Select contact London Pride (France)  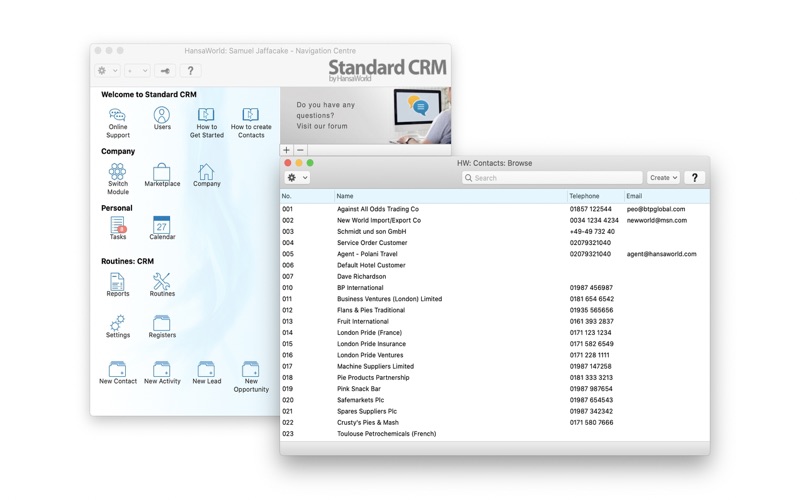(494, 333)
